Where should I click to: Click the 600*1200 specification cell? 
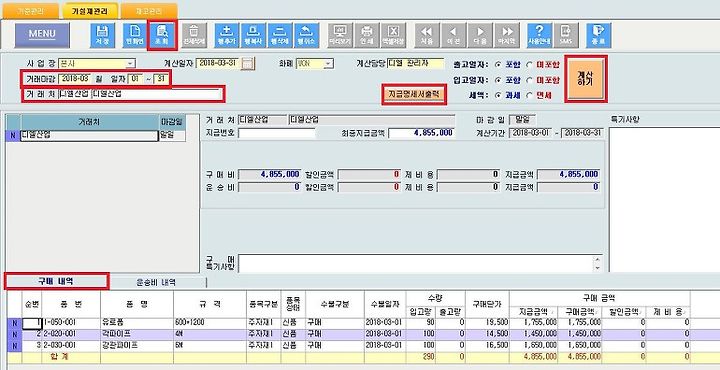[209, 323]
